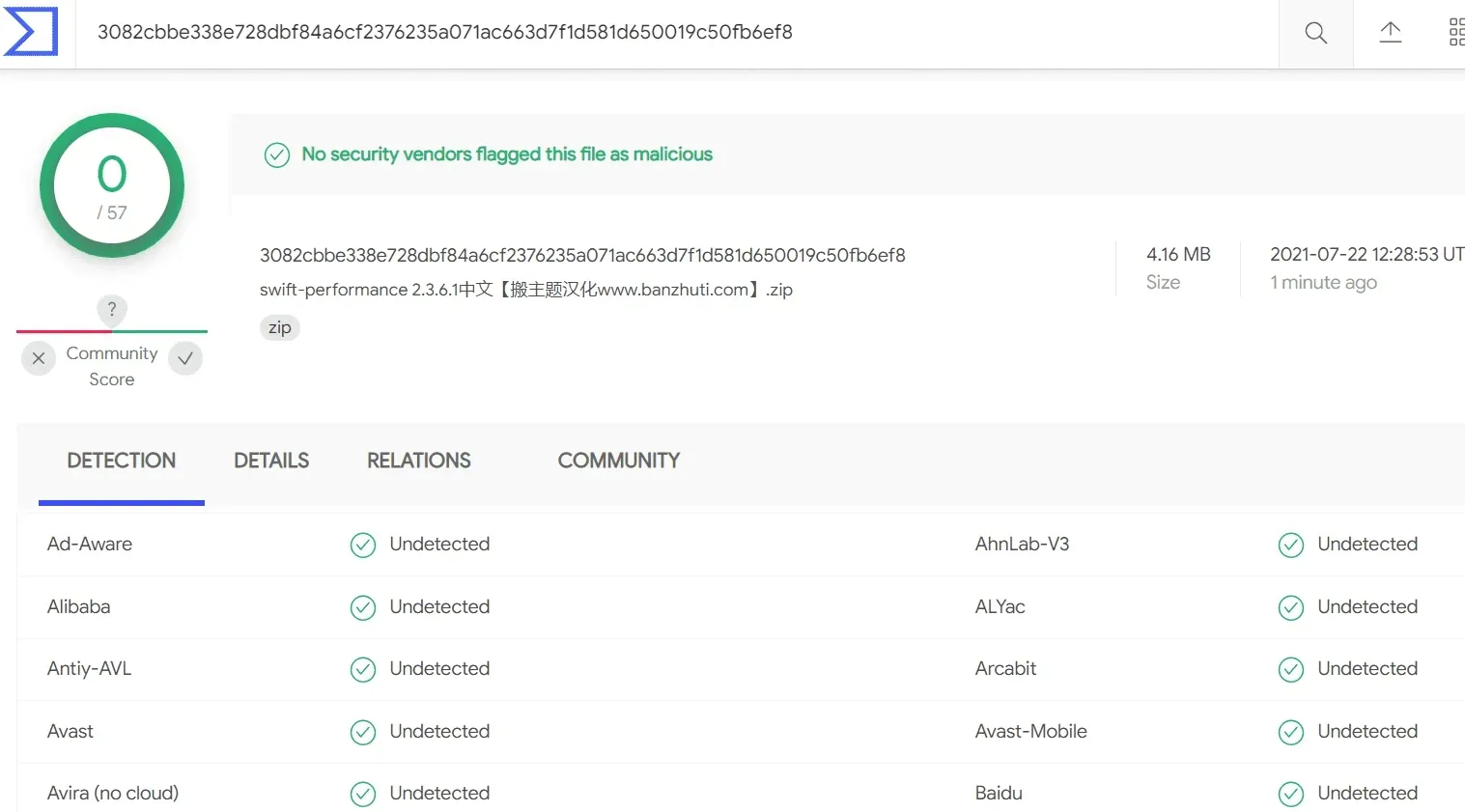
Task: Click the Avast-Mobile vendor row
Action: coord(1220,732)
